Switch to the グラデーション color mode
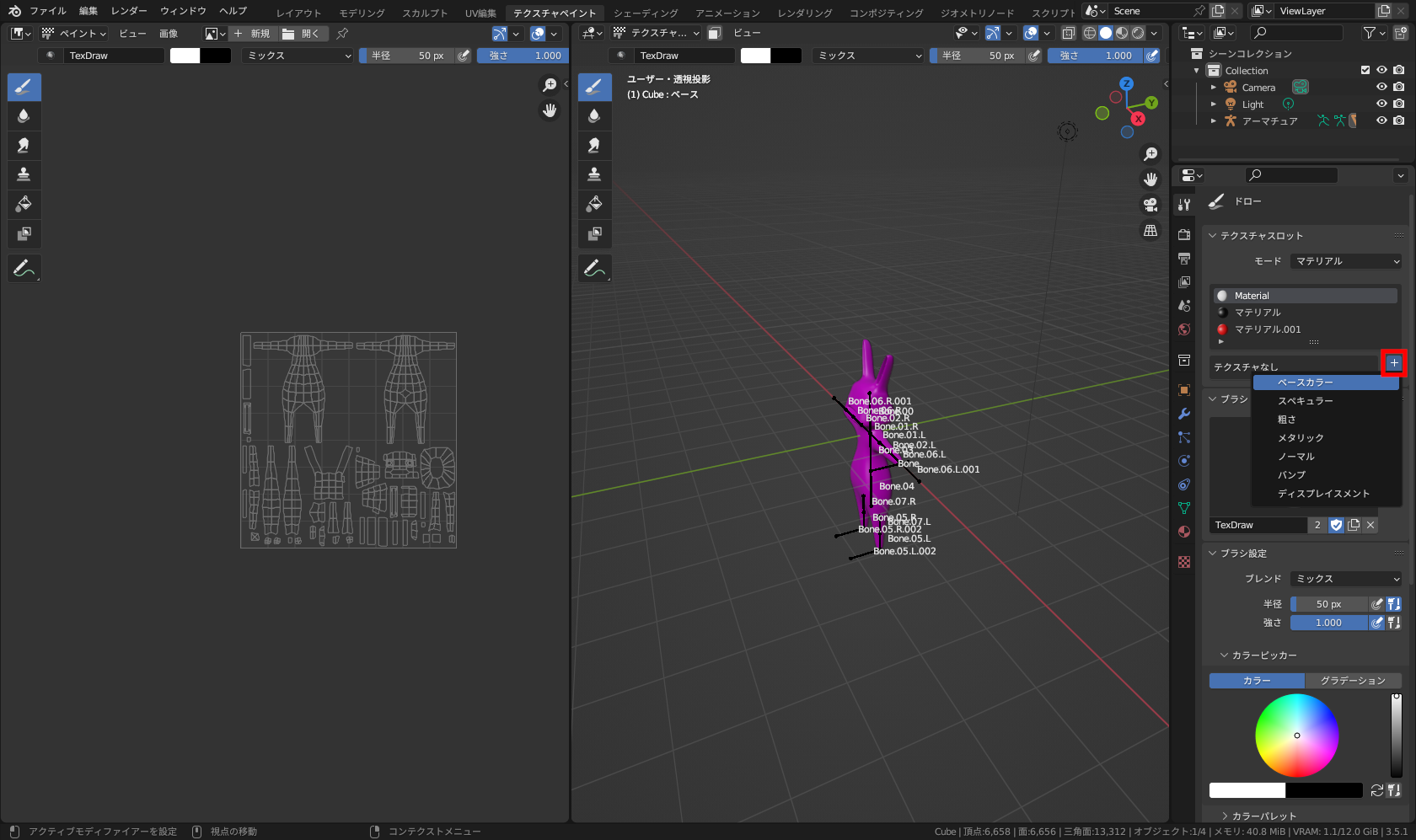 coord(1352,681)
